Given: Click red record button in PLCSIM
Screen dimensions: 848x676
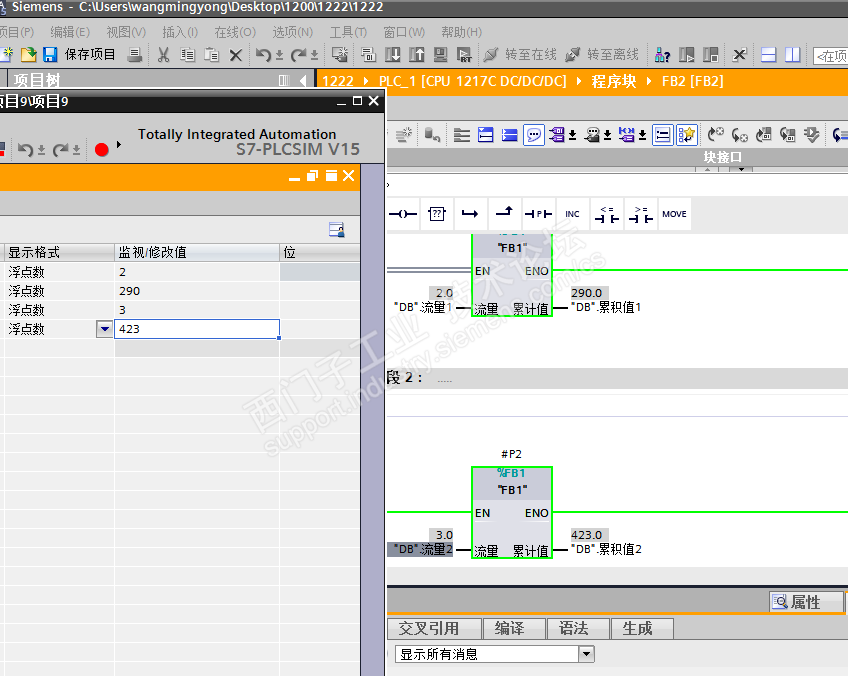Looking at the screenshot, I should (x=102, y=149).
